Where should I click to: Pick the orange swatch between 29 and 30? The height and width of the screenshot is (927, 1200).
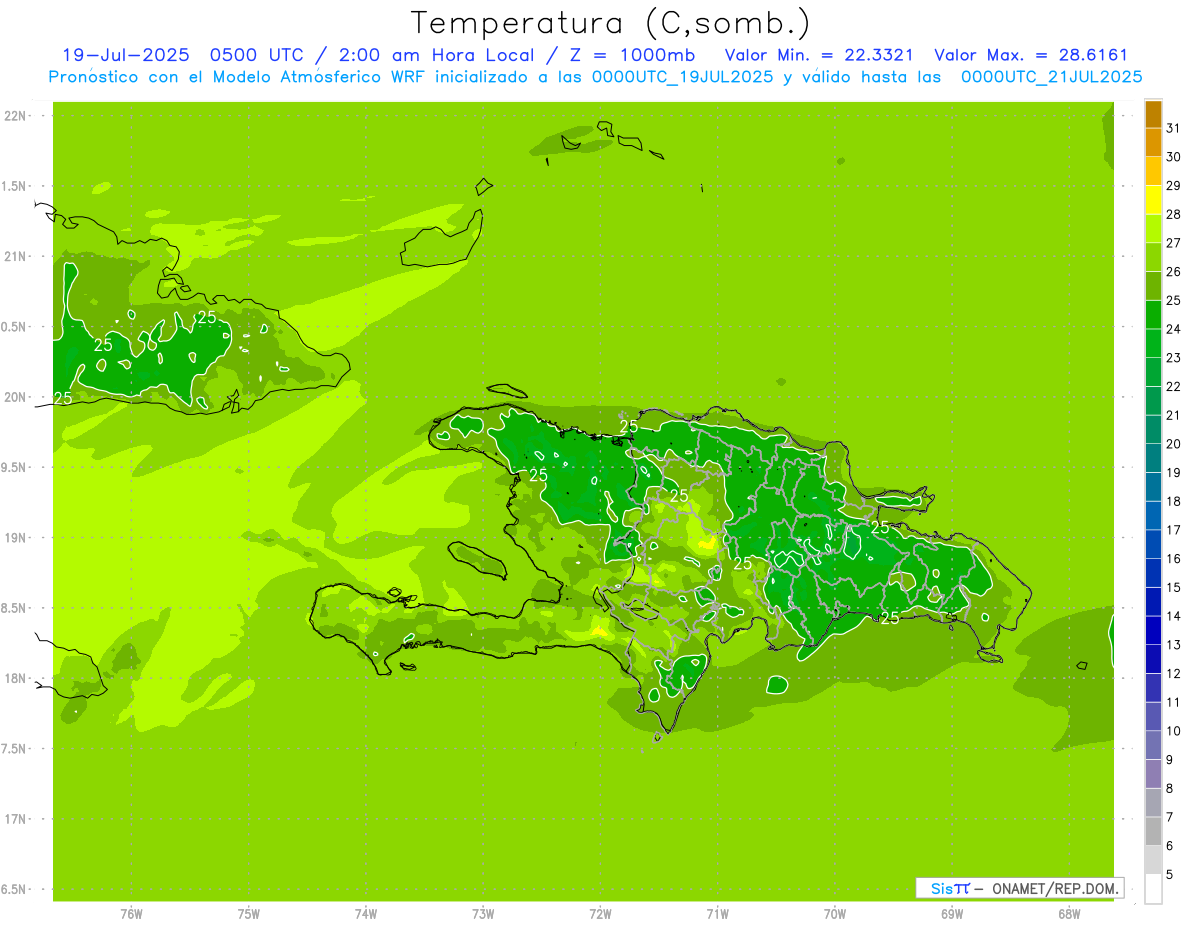[x=1154, y=171]
